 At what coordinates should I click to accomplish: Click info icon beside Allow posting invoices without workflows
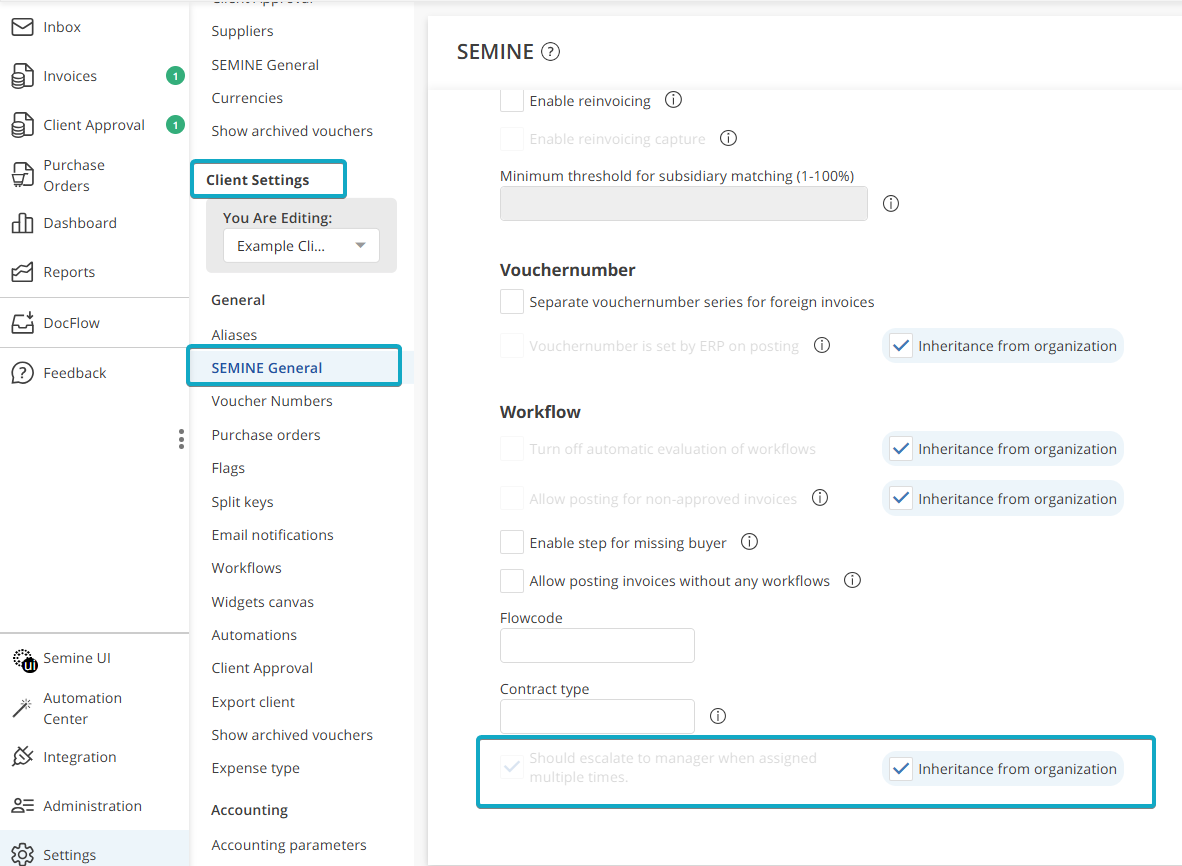[852, 580]
